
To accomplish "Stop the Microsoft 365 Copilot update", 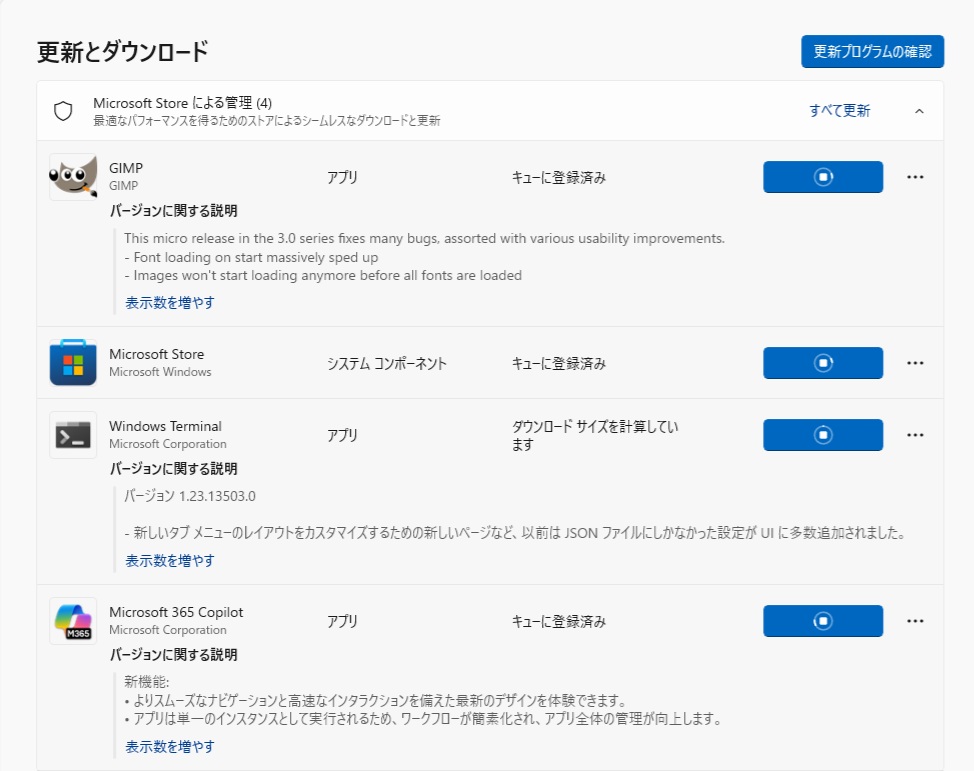I will click(x=823, y=621).
